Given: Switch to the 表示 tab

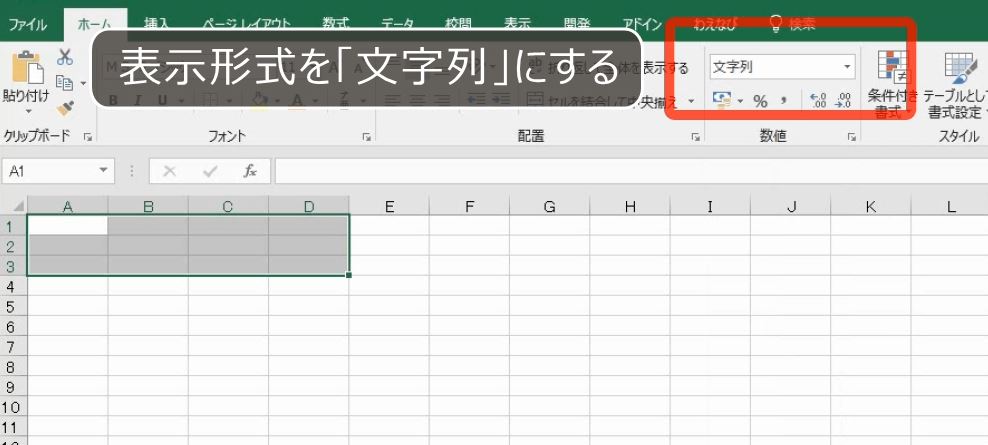Looking at the screenshot, I should tap(517, 24).
